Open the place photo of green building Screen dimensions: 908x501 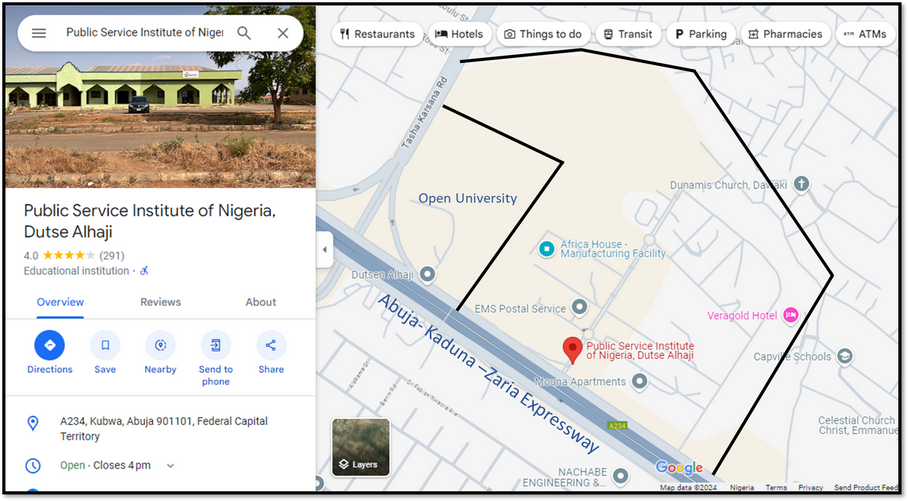[160, 119]
